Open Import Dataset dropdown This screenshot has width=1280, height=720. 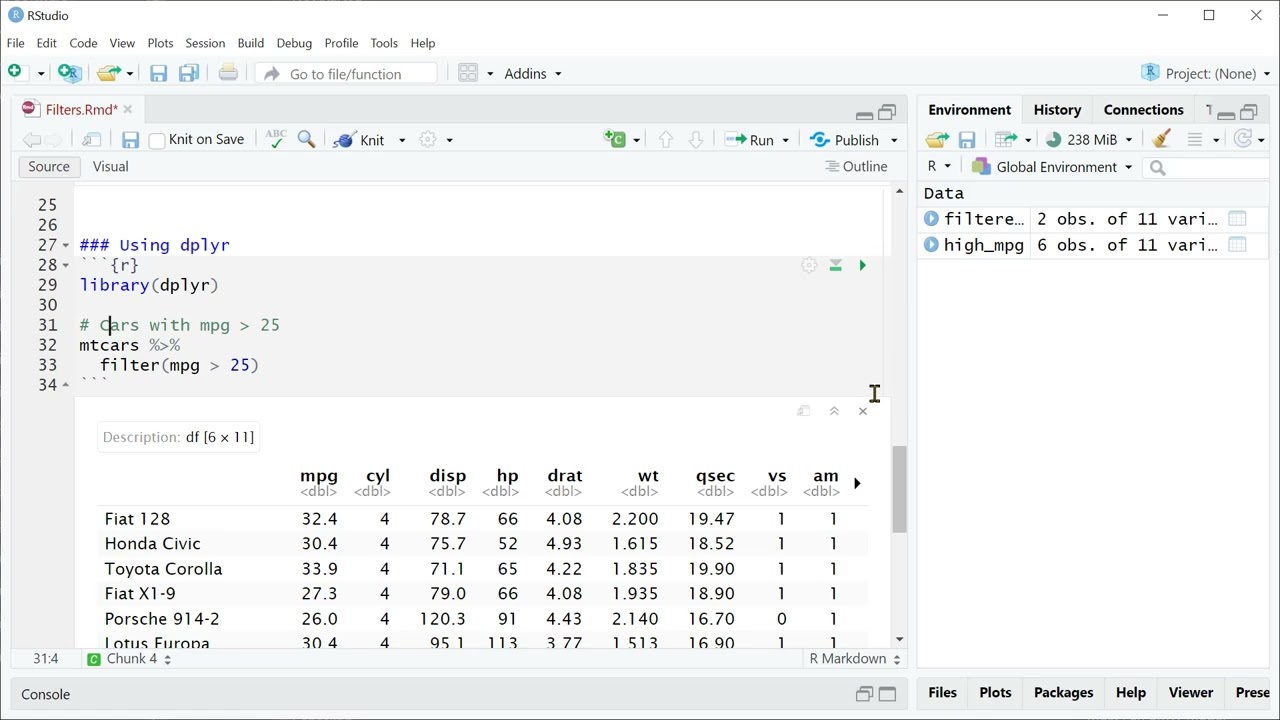1013,140
